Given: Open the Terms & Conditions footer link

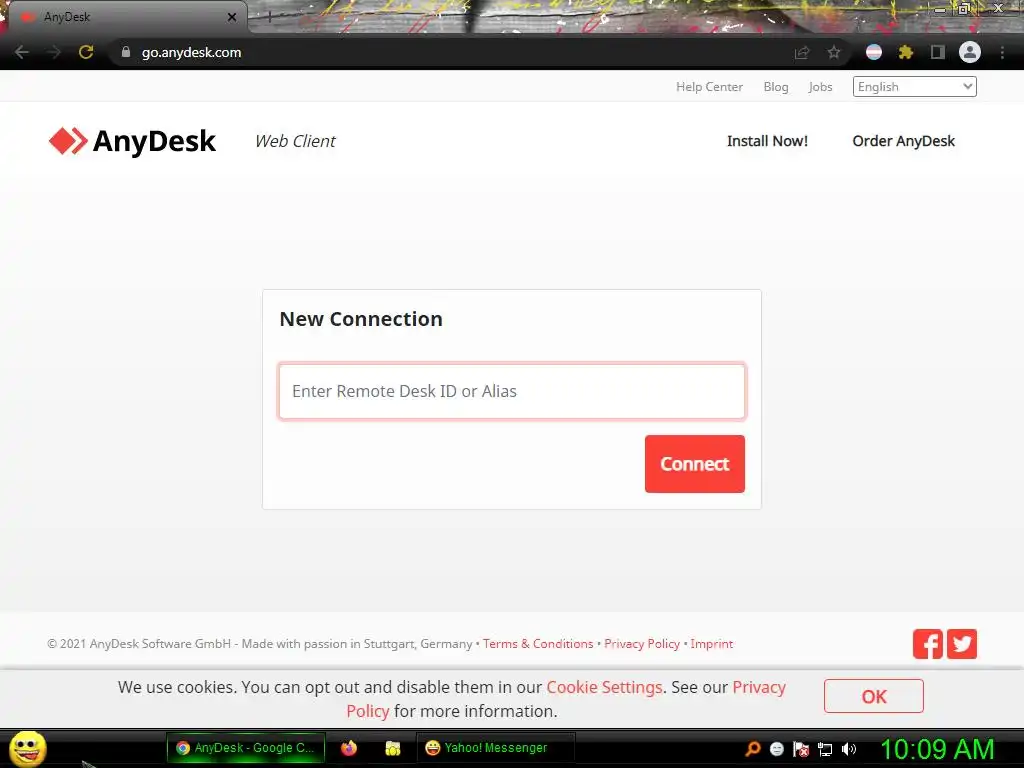Looking at the screenshot, I should coord(538,644).
